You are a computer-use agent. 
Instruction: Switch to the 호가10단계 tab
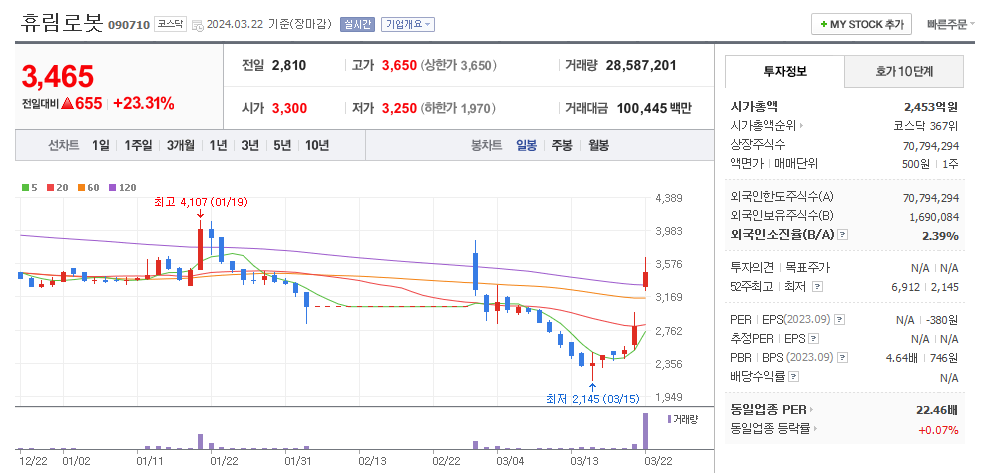(x=904, y=71)
